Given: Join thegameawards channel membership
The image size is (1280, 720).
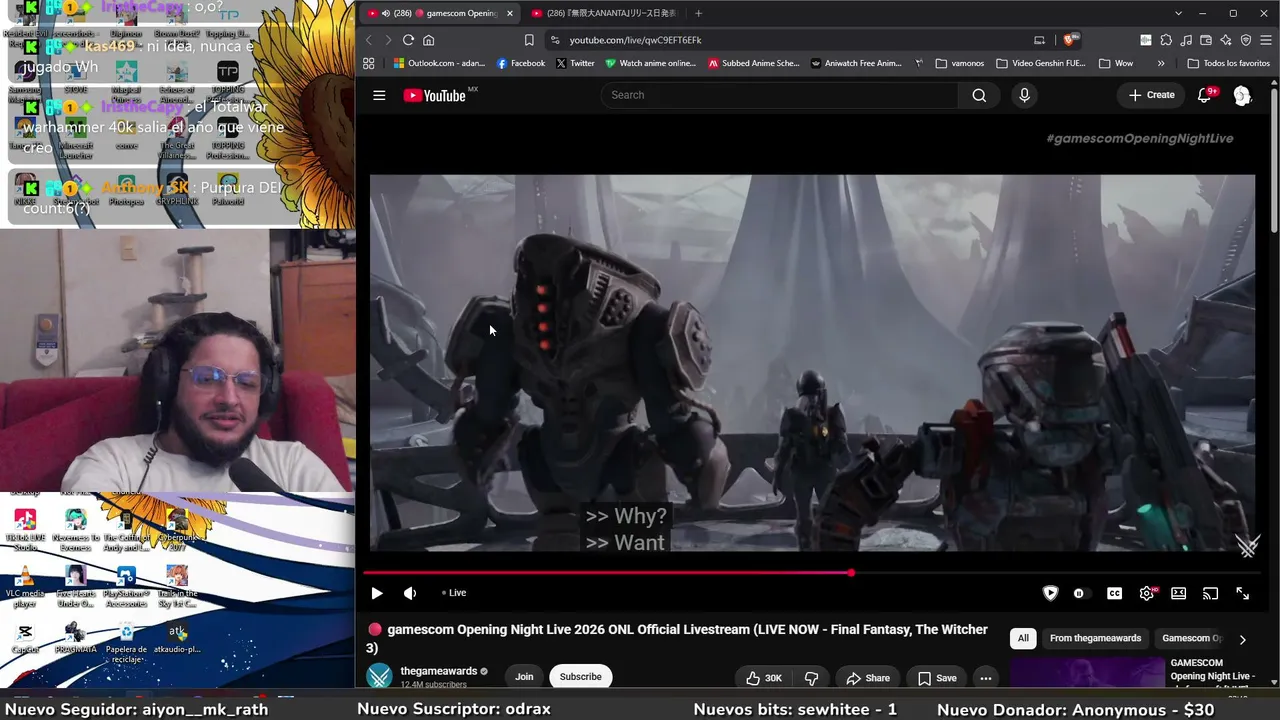Looking at the screenshot, I should tap(524, 677).
